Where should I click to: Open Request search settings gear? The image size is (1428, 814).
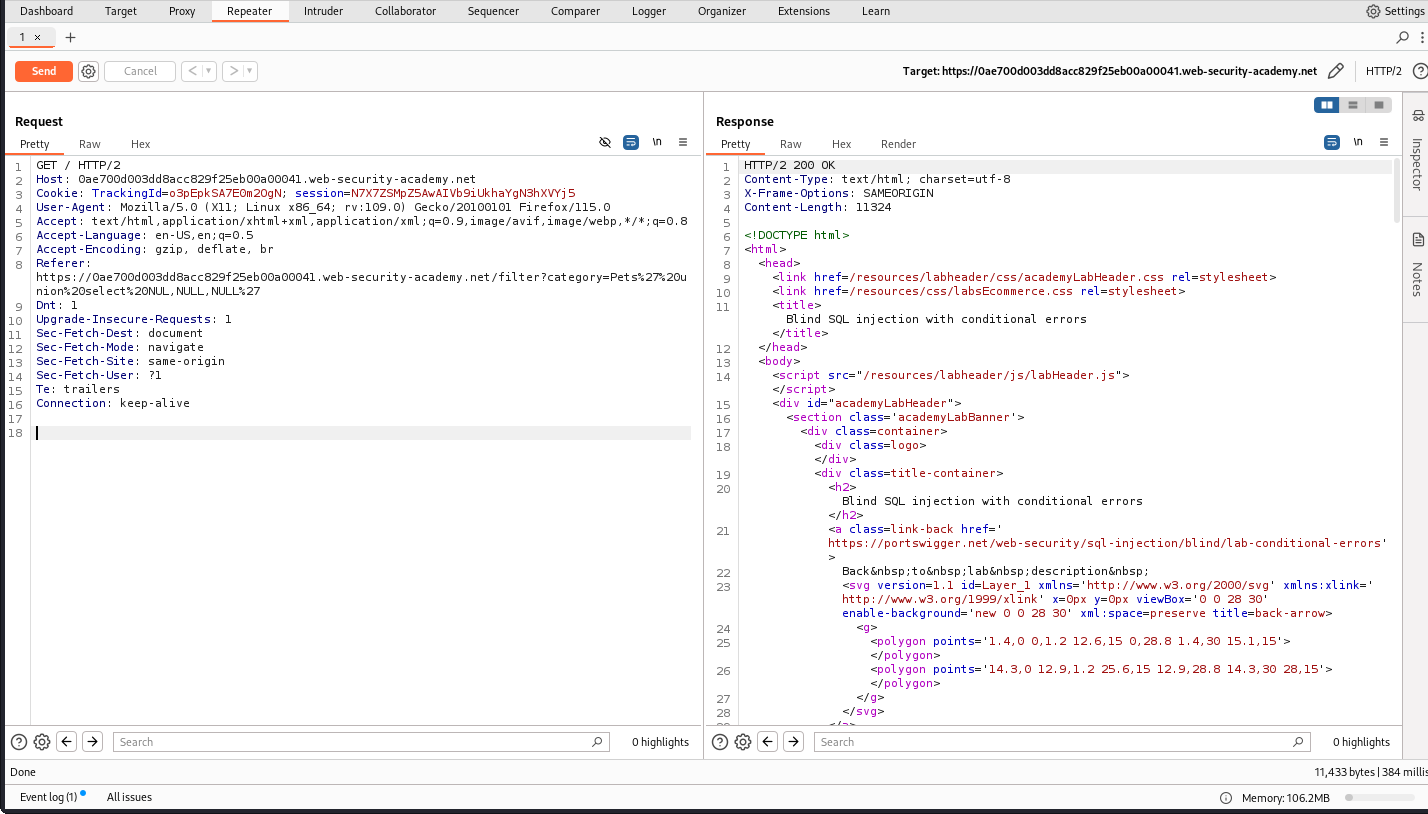(42, 742)
